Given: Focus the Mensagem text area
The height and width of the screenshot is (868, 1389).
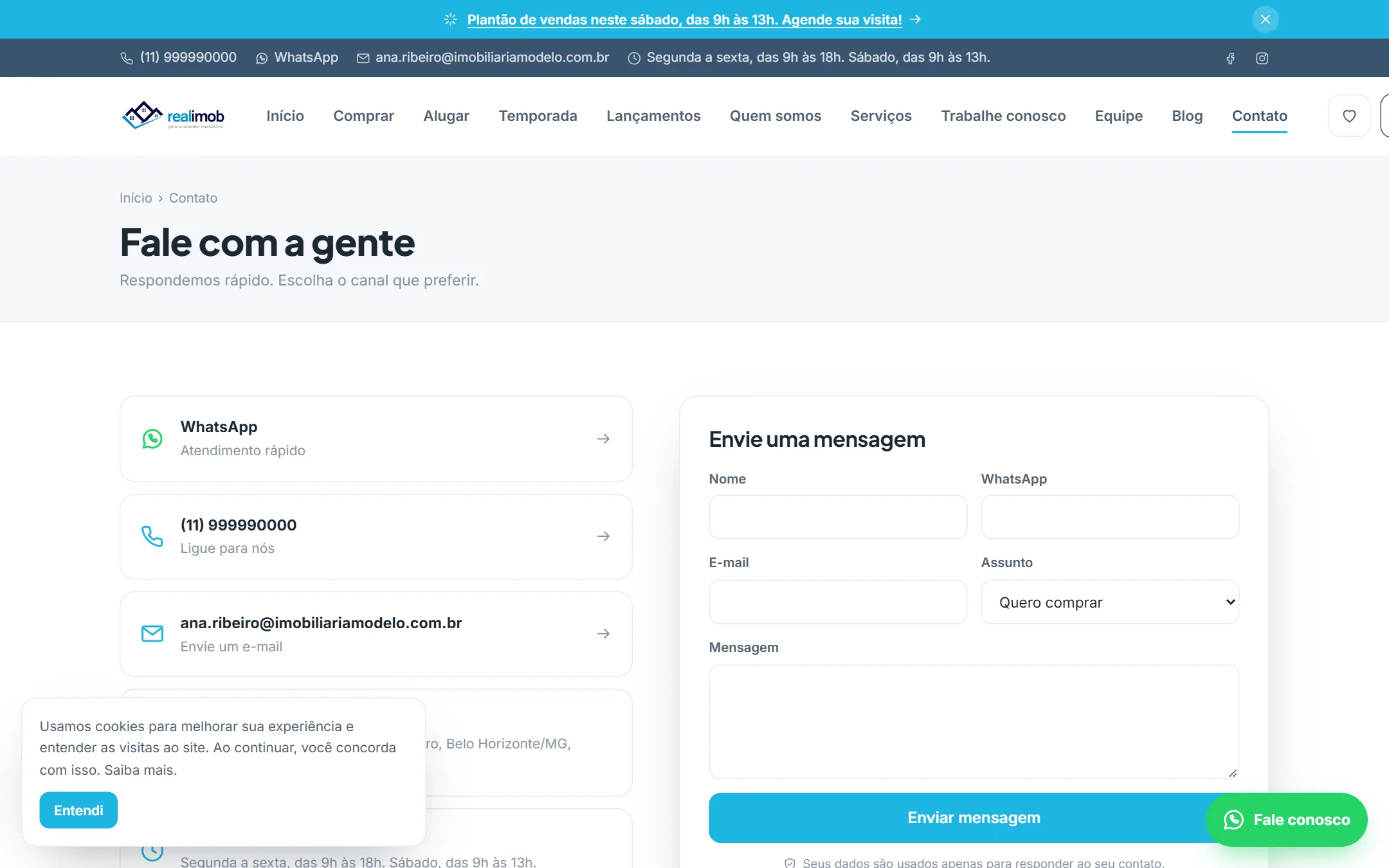Looking at the screenshot, I should tap(974, 721).
